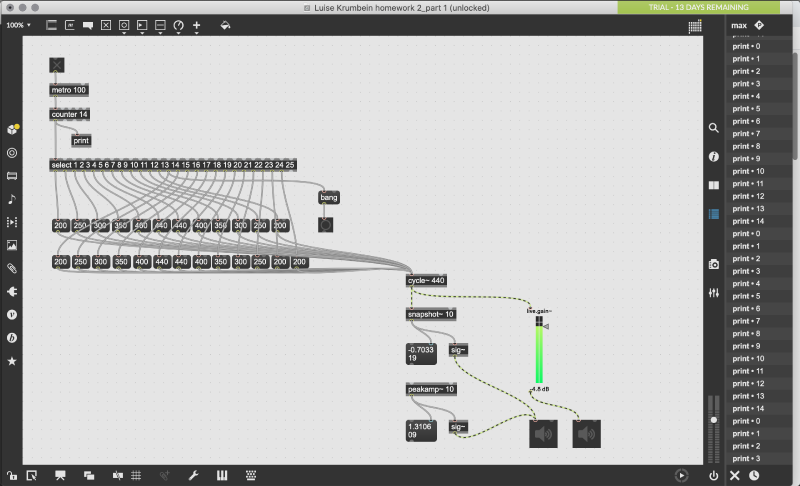The width and height of the screenshot is (800, 486).
Task: Open the piano keys icon in bottom toolbar
Action: pos(222,475)
